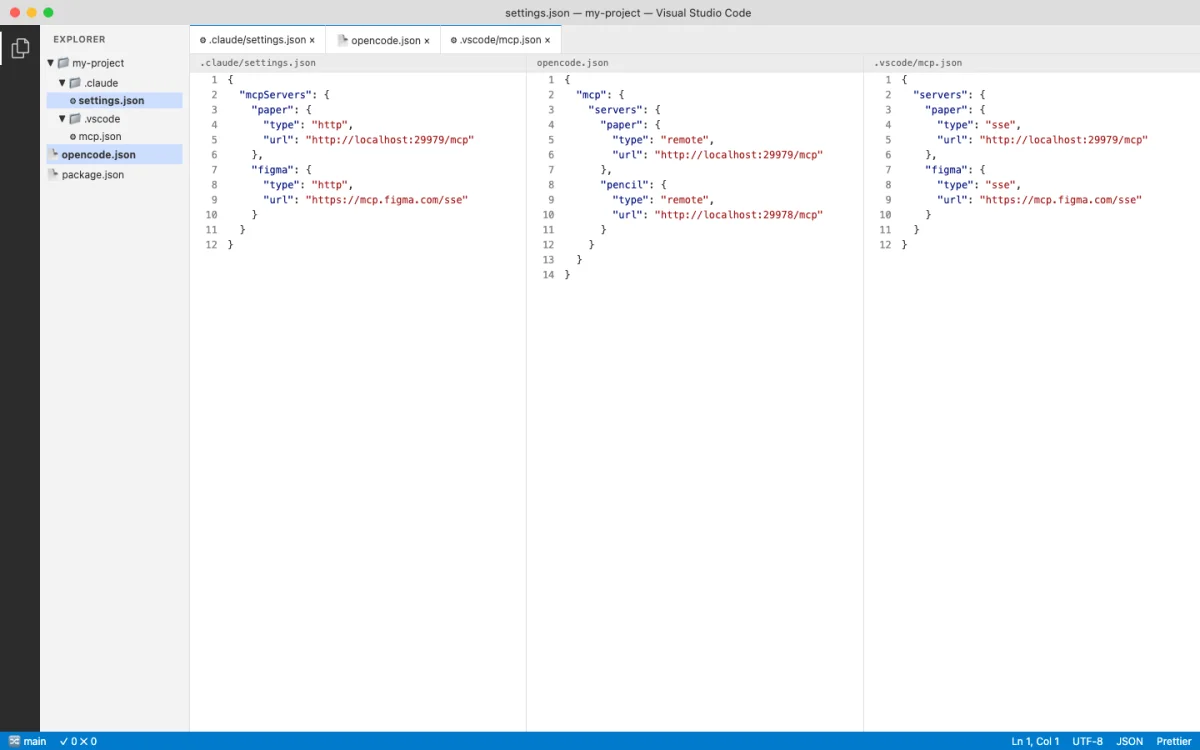Click line number 12 in the settings.json editor
The image size is (1200, 750).
211,245
